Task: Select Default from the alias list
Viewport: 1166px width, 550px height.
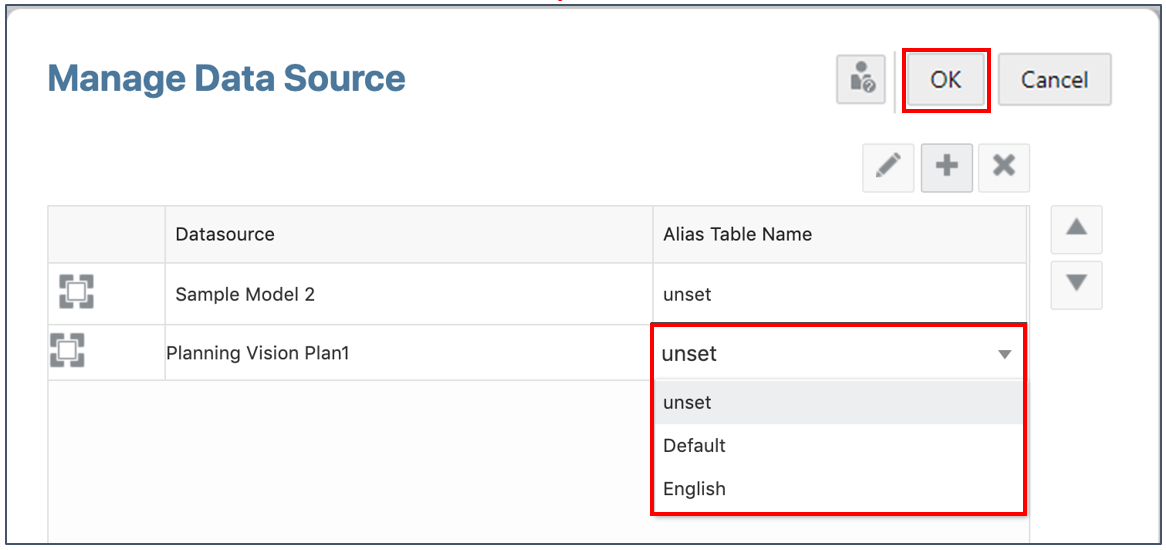Action: tap(694, 445)
